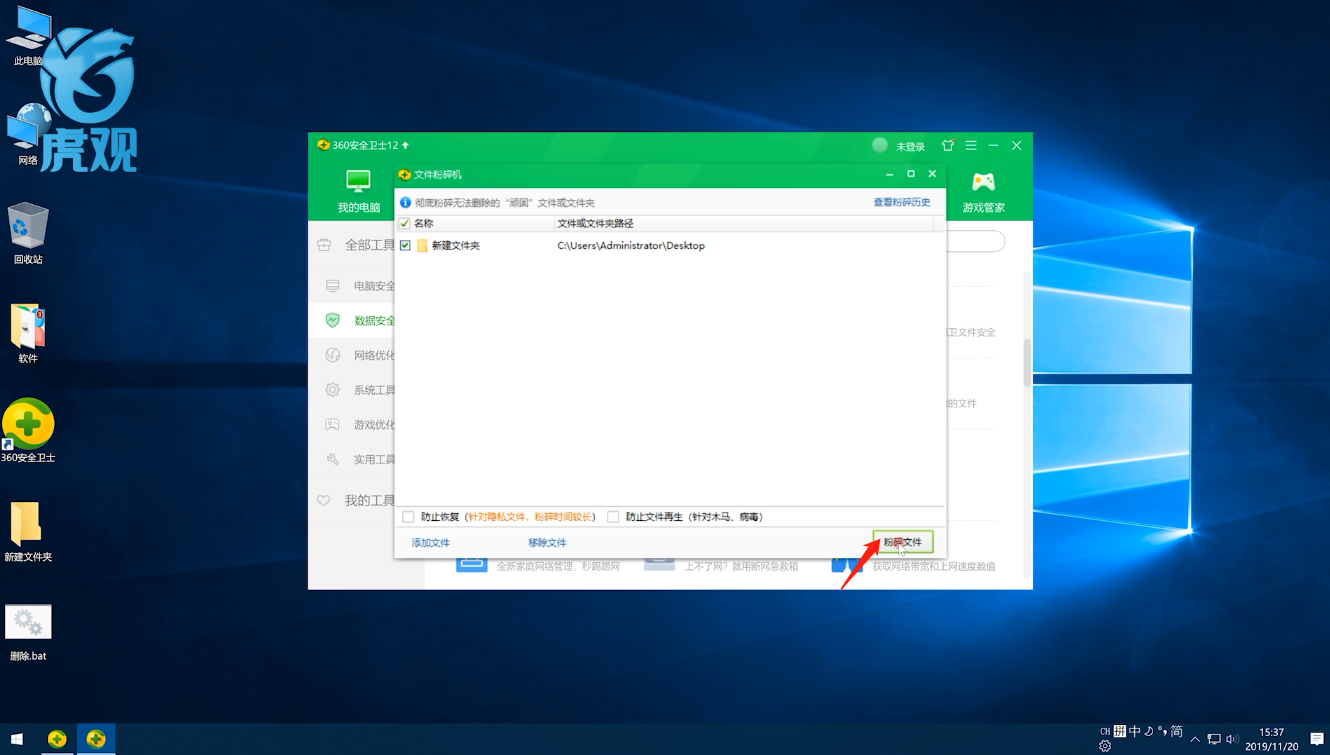Click the 360安全卫士 logo in title bar

[x=323, y=145]
